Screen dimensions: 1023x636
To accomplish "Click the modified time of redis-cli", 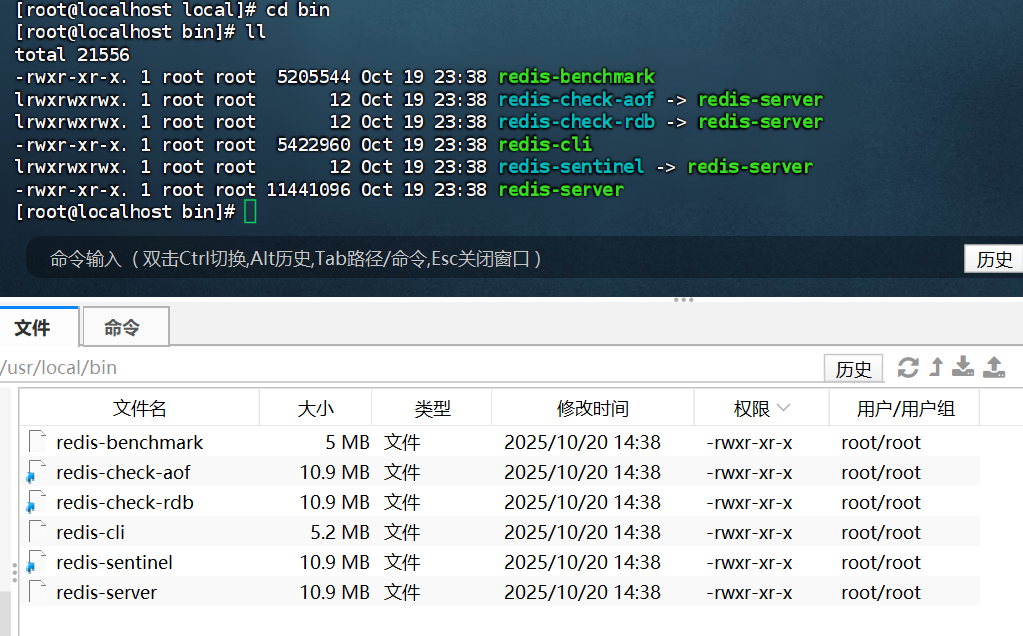I will pyautogui.click(x=582, y=532).
